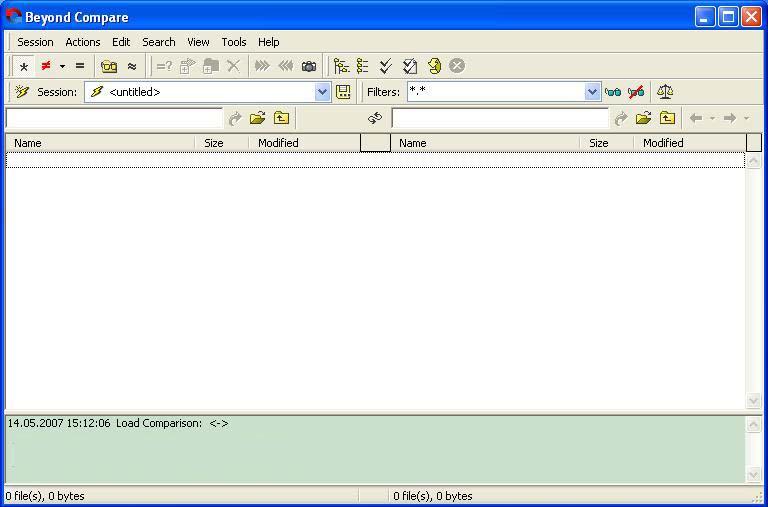
Task: Click the right folder path input field
Action: pos(500,118)
